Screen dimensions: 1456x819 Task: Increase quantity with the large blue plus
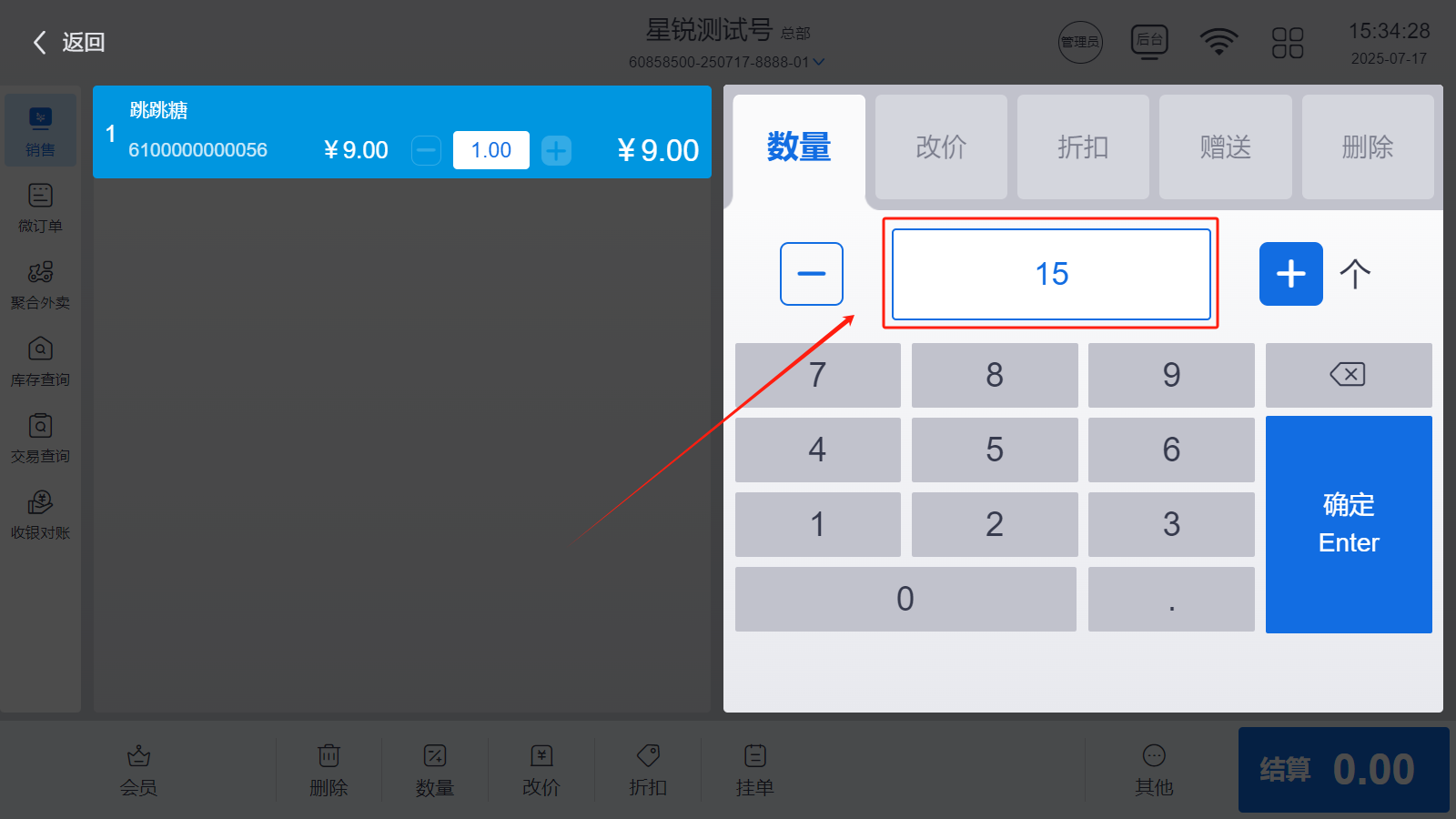click(x=1291, y=274)
